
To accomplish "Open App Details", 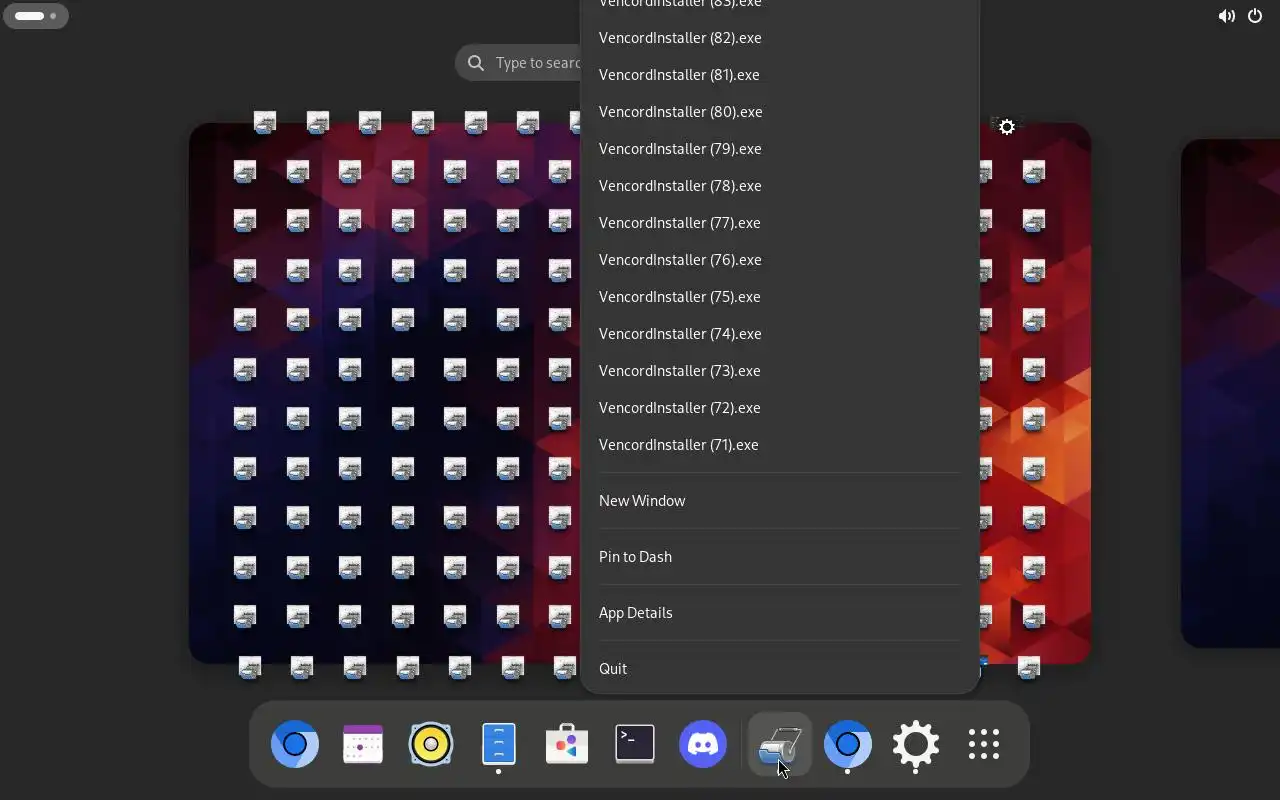I will point(779,613).
